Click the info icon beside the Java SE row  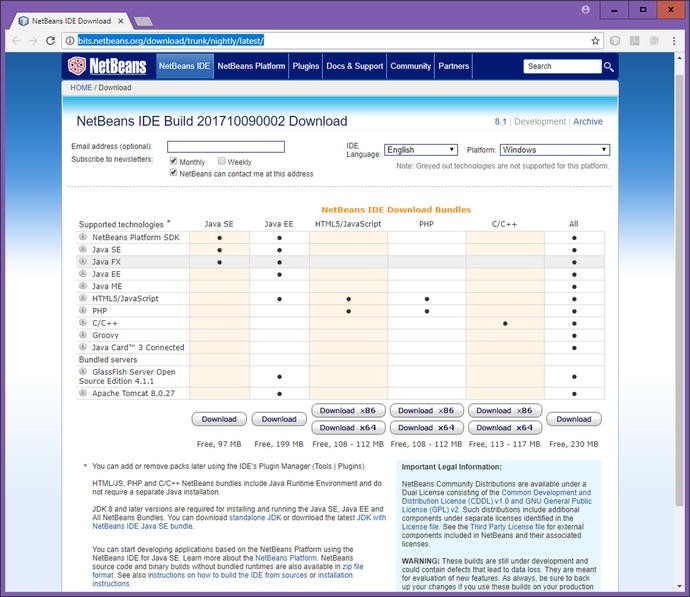point(83,249)
